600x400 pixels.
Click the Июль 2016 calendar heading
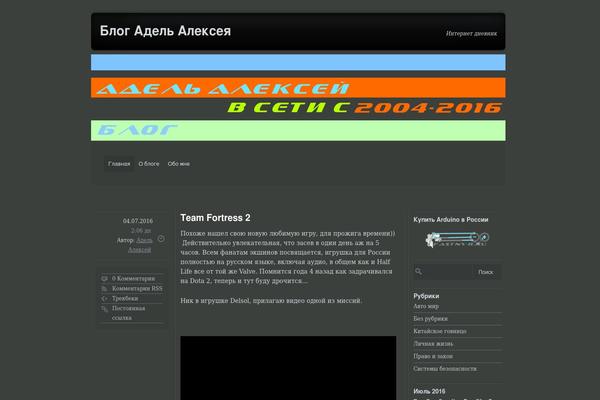[x=429, y=391]
